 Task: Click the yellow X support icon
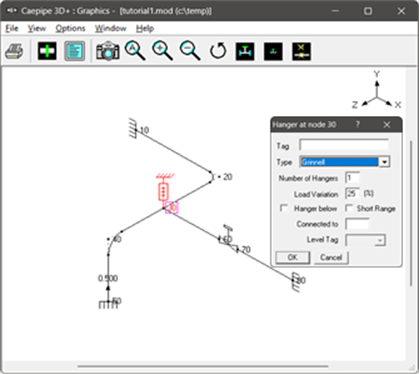(301, 51)
